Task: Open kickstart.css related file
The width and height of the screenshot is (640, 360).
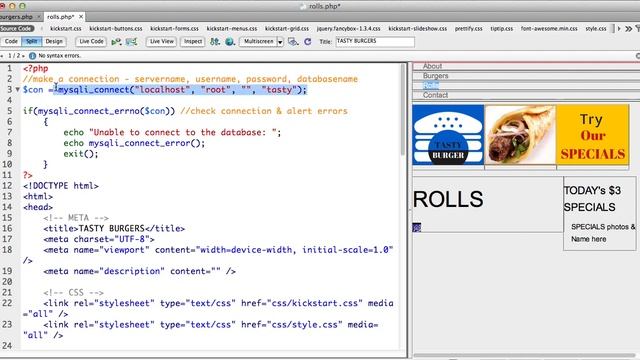Action: 65,29
